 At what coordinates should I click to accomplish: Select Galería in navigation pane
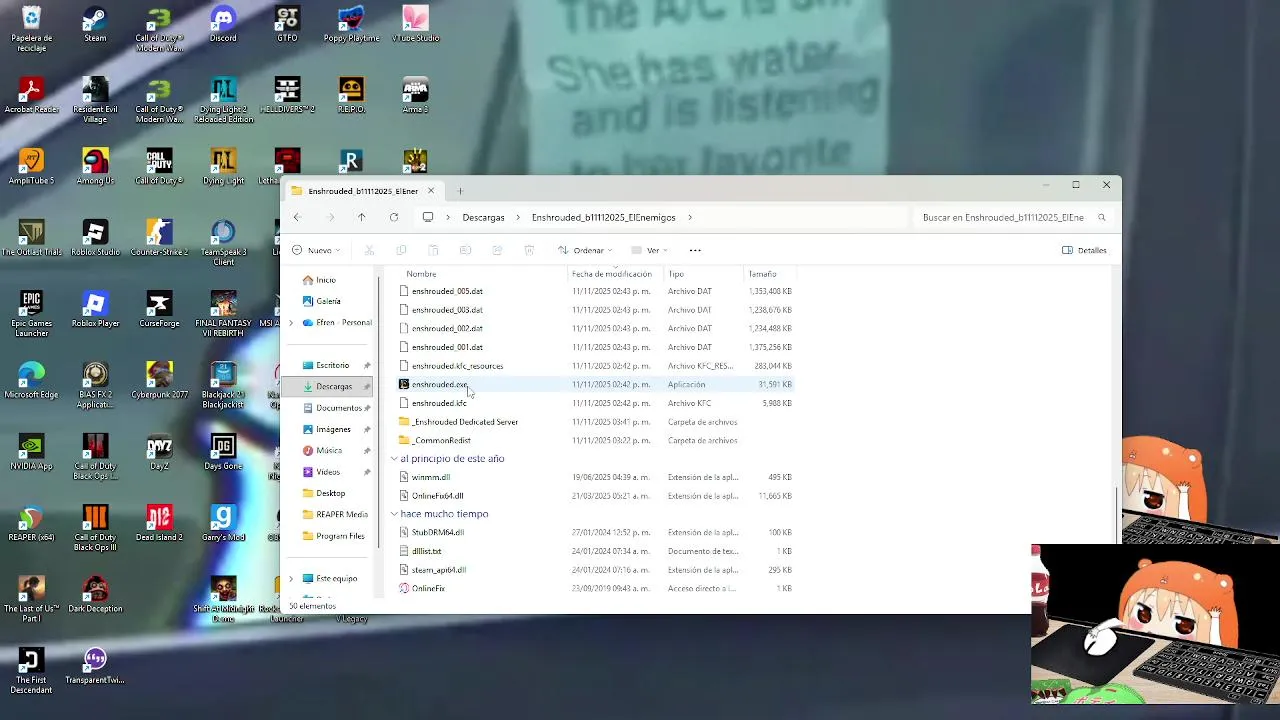pyautogui.click(x=328, y=301)
